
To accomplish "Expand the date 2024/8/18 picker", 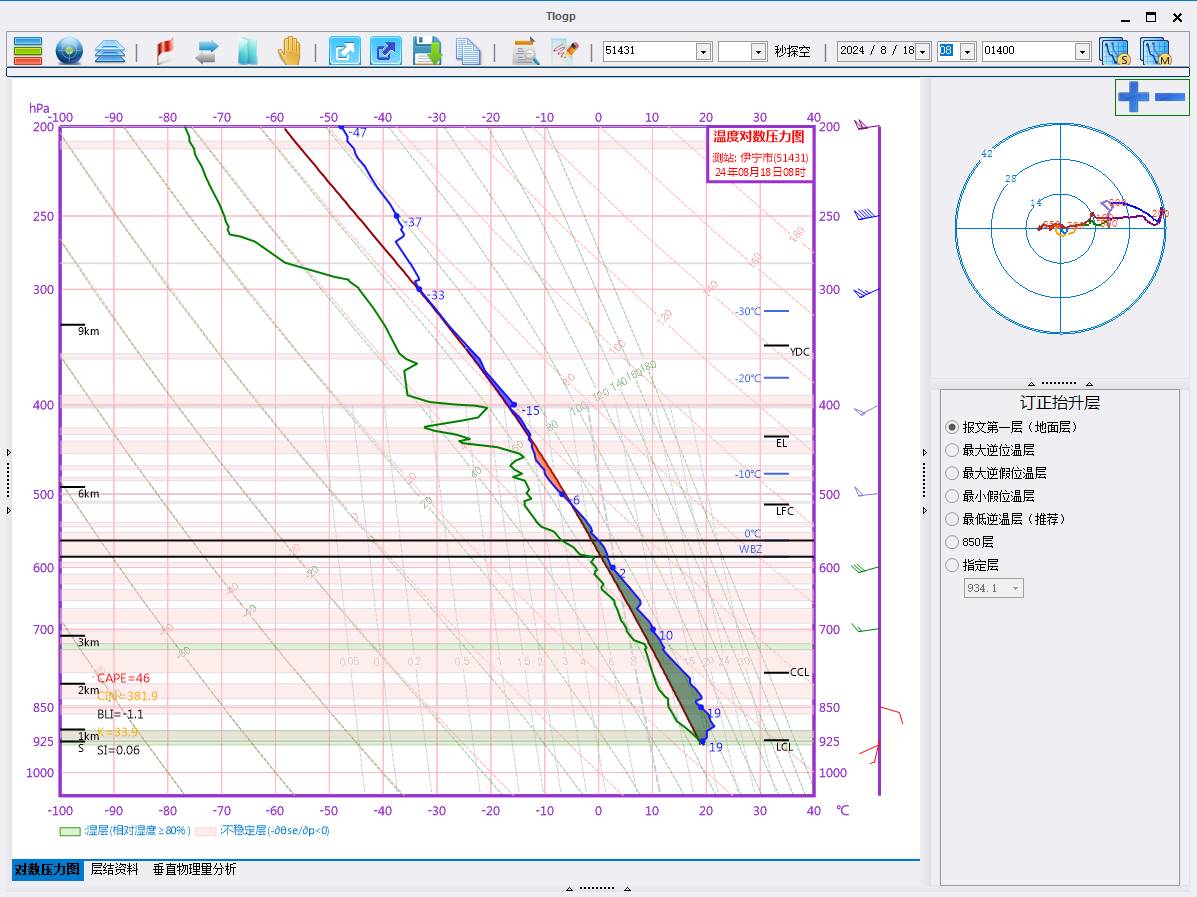I will point(922,51).
